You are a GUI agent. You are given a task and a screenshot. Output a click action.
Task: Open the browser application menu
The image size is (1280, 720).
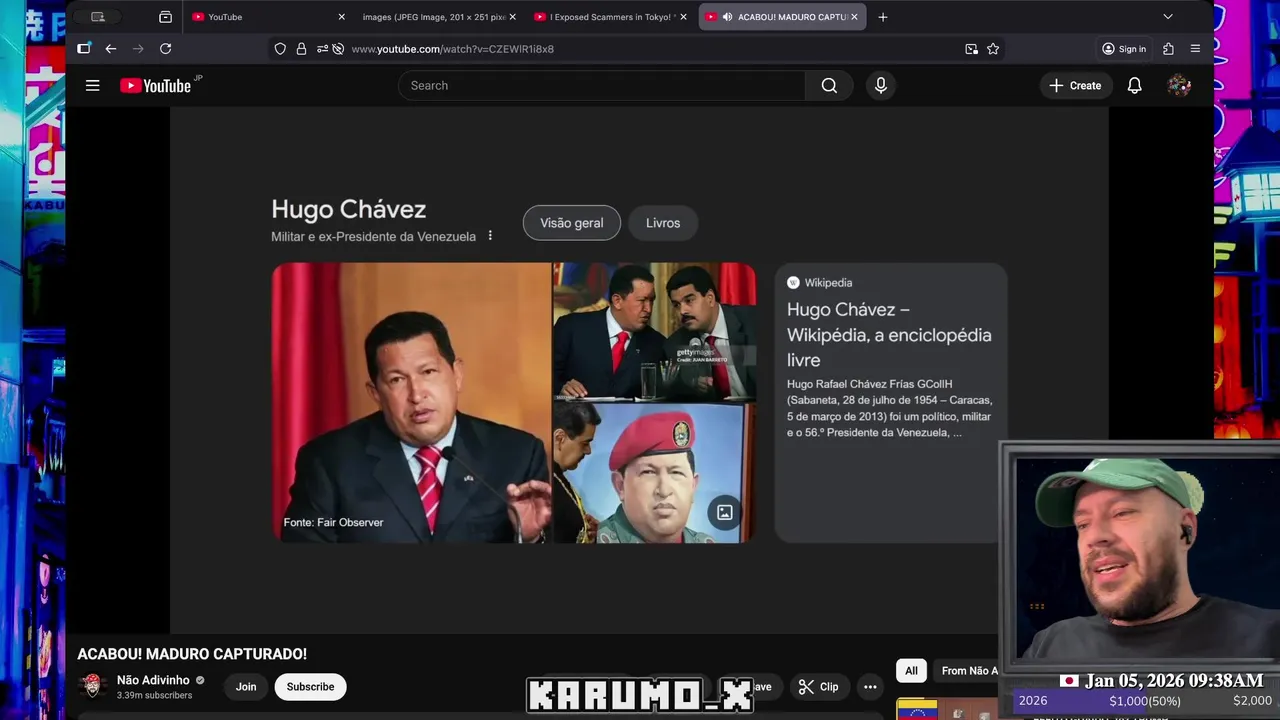click(x=1195, y=49)
